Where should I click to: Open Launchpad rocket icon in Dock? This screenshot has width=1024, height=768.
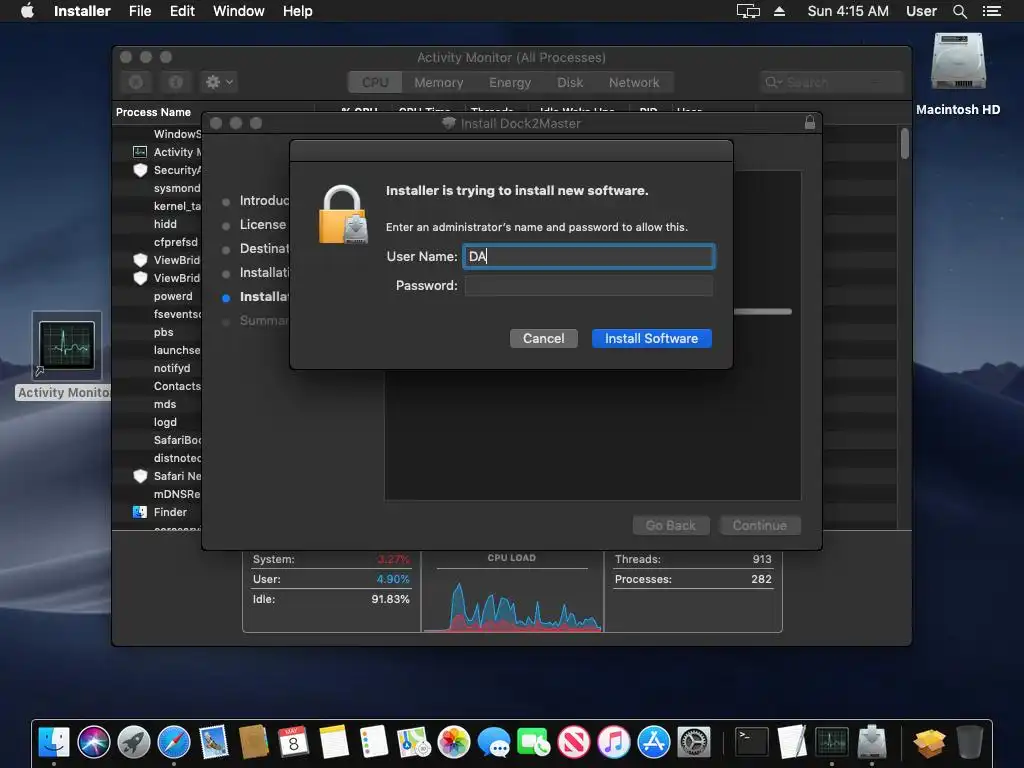coord(134,743)
